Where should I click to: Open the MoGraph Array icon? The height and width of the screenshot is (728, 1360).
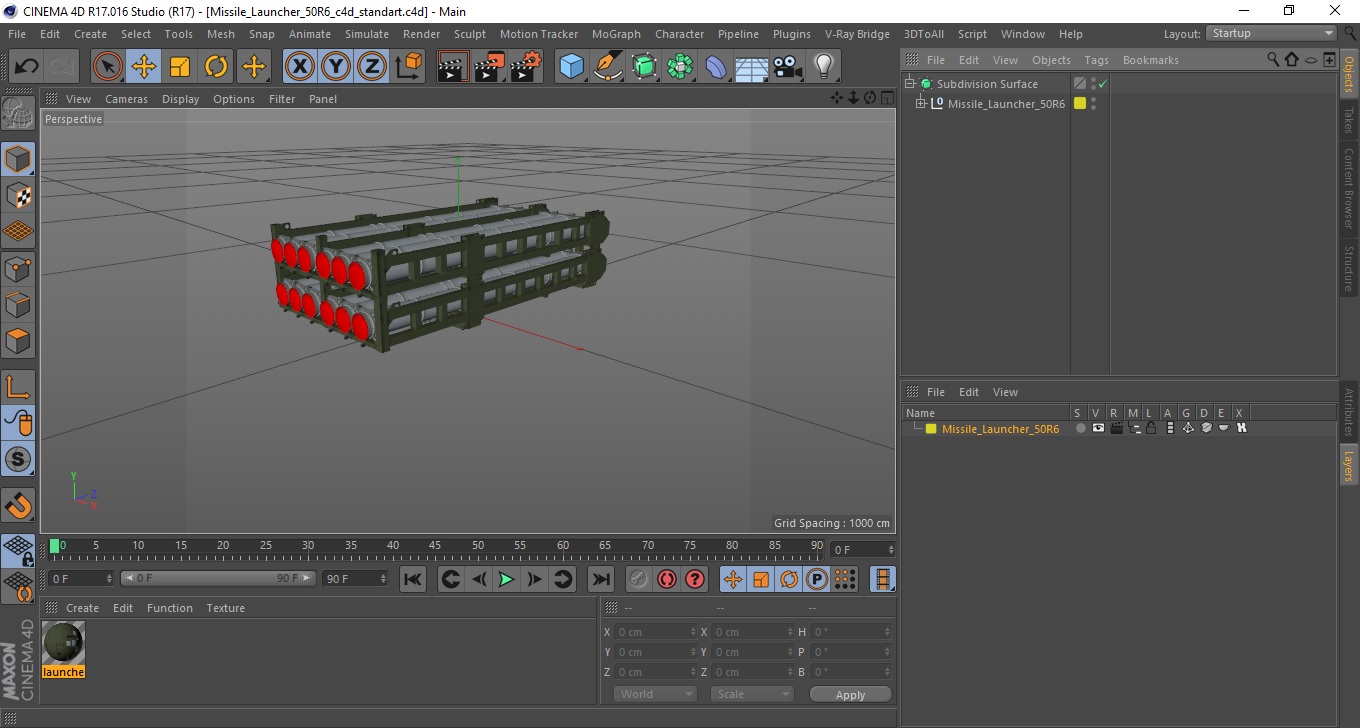(x=680, y=67)
